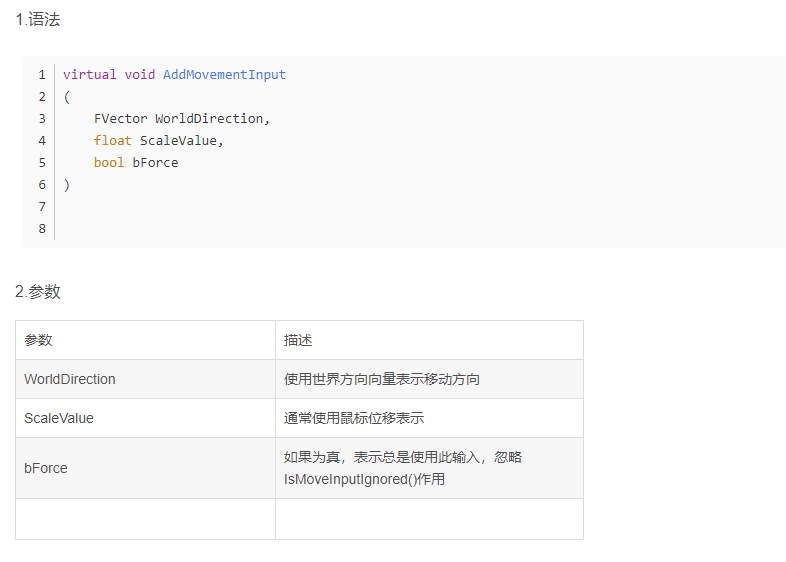Click "FVector" type on code line 3
786x562 pixels.
[120, 119]
